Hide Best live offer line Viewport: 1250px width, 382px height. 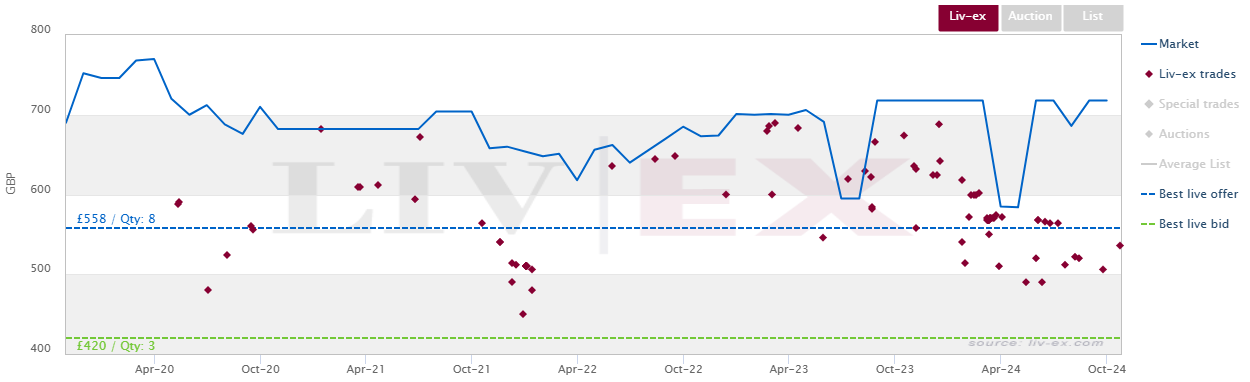pyautogui.click(x=1190, y=194)
